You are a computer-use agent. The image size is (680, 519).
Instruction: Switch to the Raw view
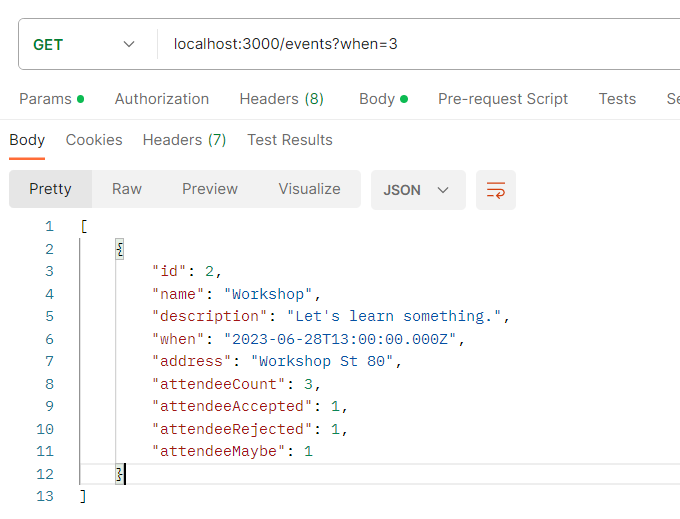[127, 189]
